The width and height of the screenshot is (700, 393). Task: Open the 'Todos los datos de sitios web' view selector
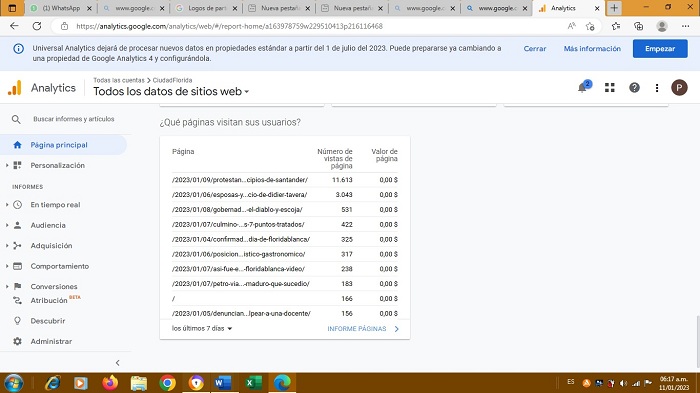[x=171, y=92]
